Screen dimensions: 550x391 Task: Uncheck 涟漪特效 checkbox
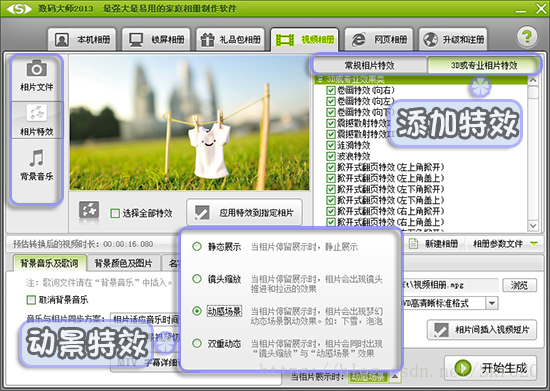330,145
